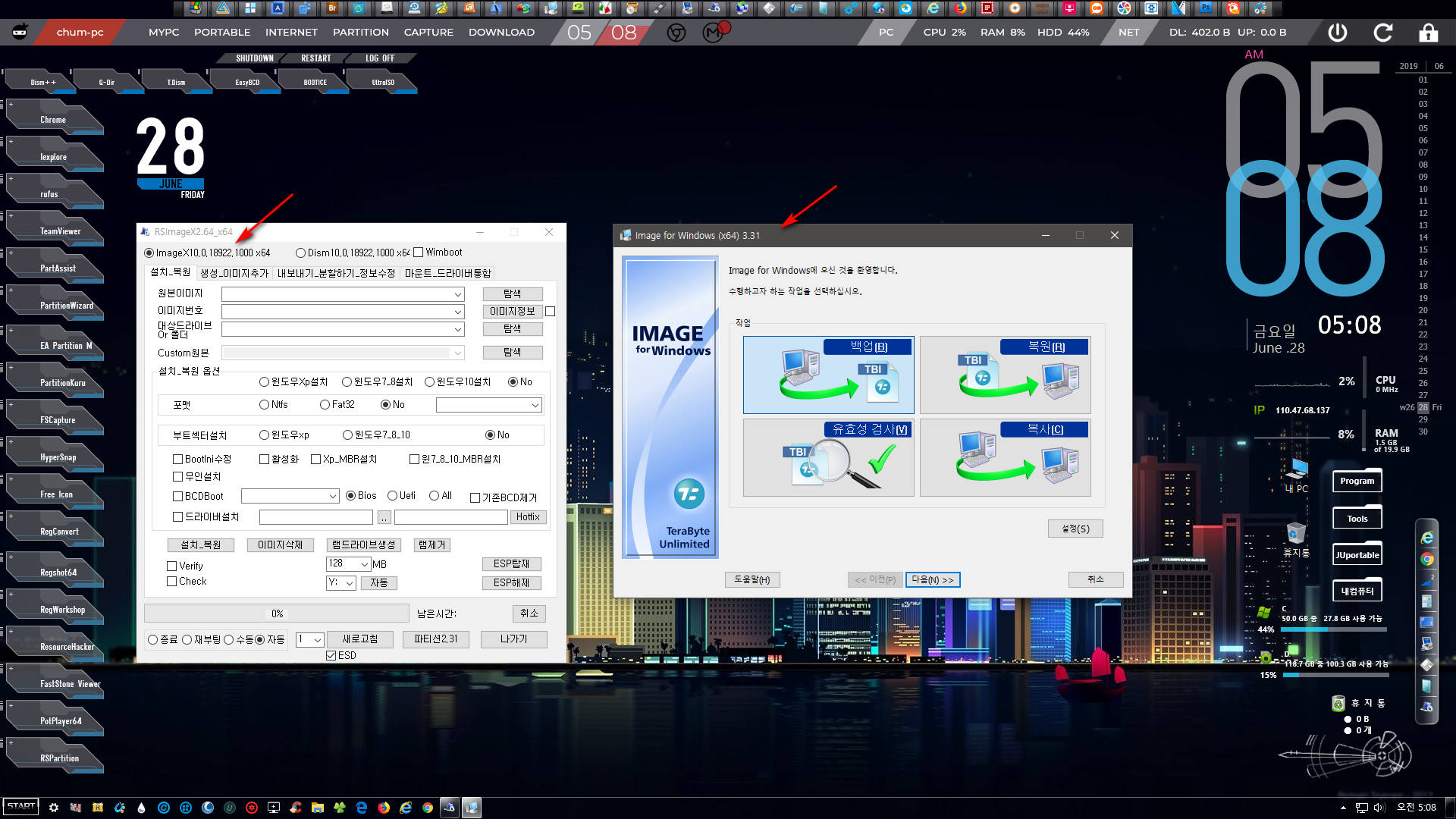The width and height of the screenshot is (1456, 819).
Task: Expand the 대상드라이브 Or 폴더 dropdown
Action: click(458, 330)
